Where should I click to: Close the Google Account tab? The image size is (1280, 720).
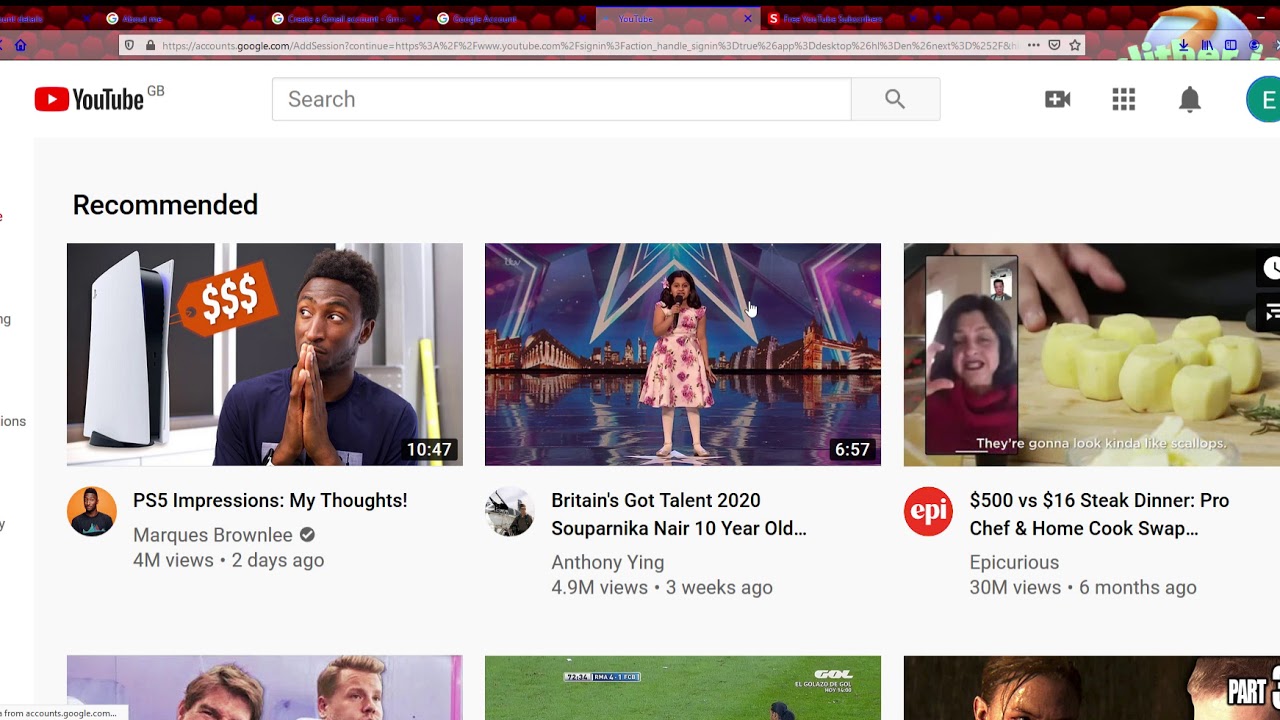pos(582,18)
